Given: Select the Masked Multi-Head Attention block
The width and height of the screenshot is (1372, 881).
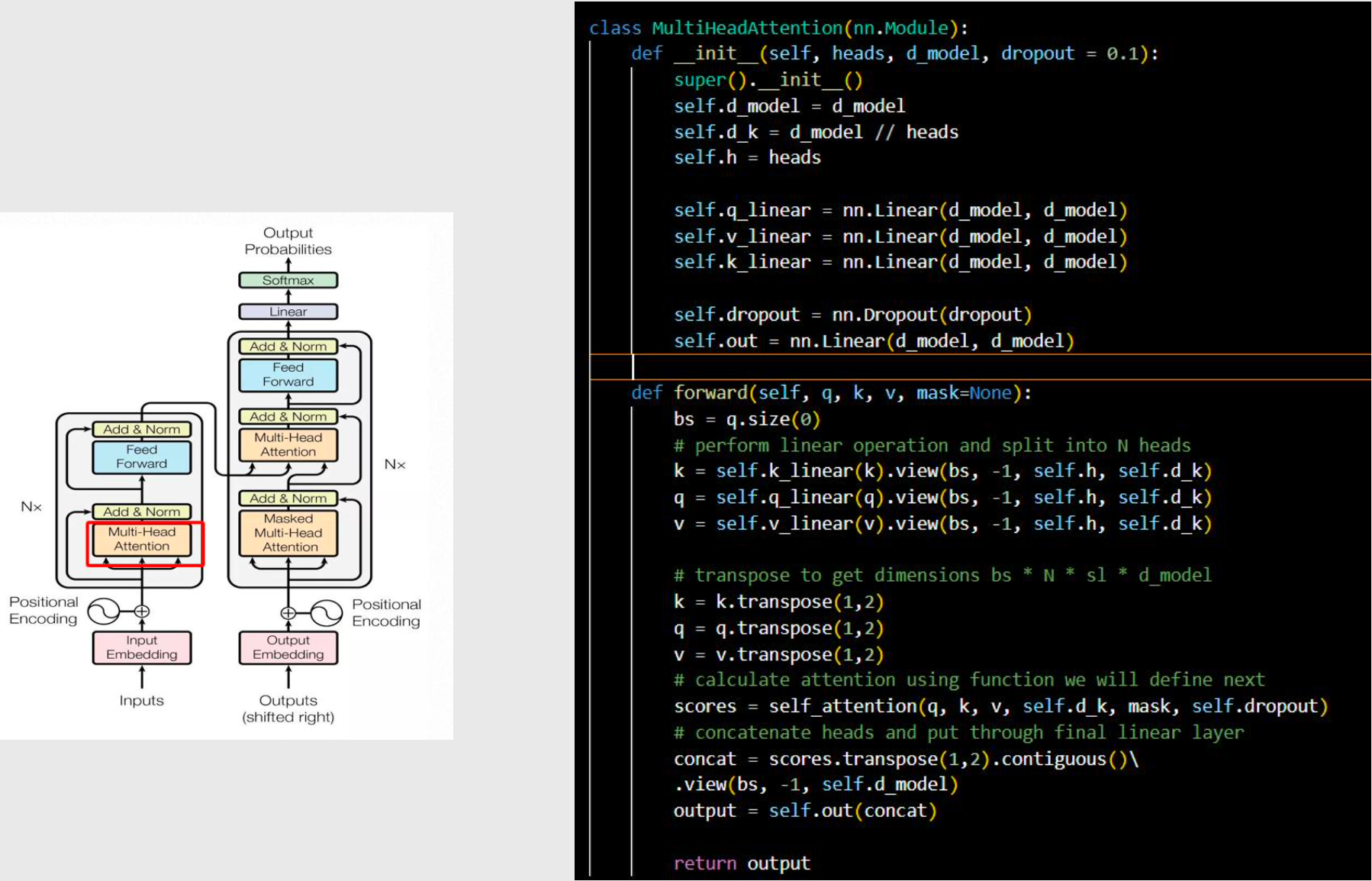Looking at the screenshot, I should pos(288,533).
